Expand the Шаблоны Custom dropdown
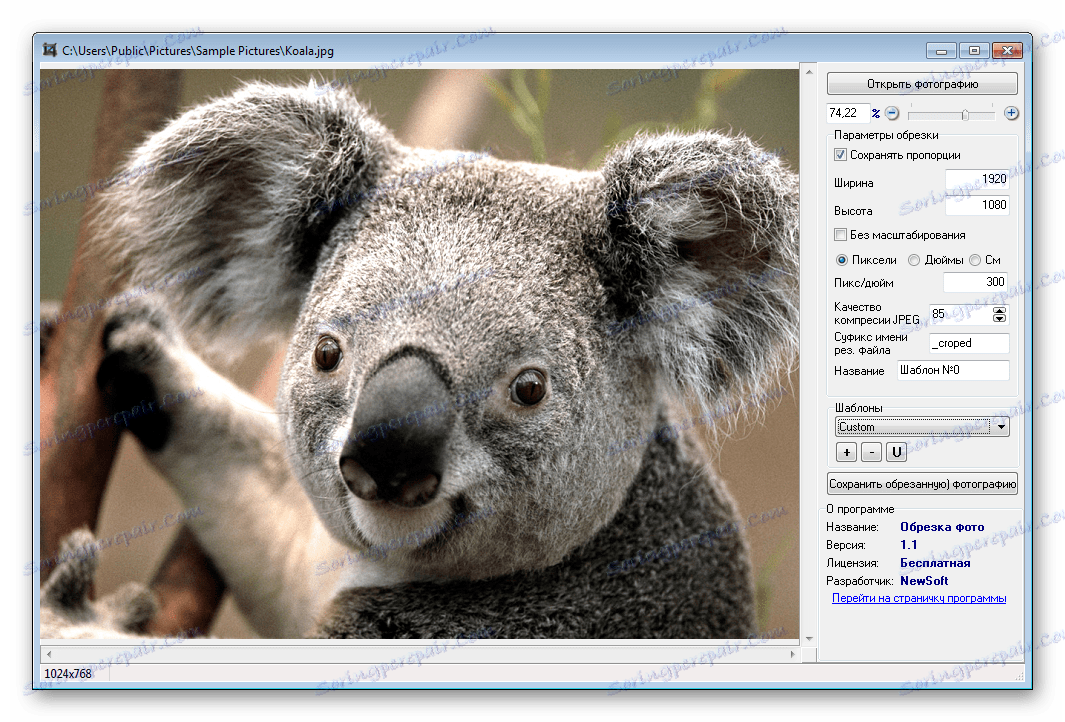1065x722 pixels. click(1002, 427)
